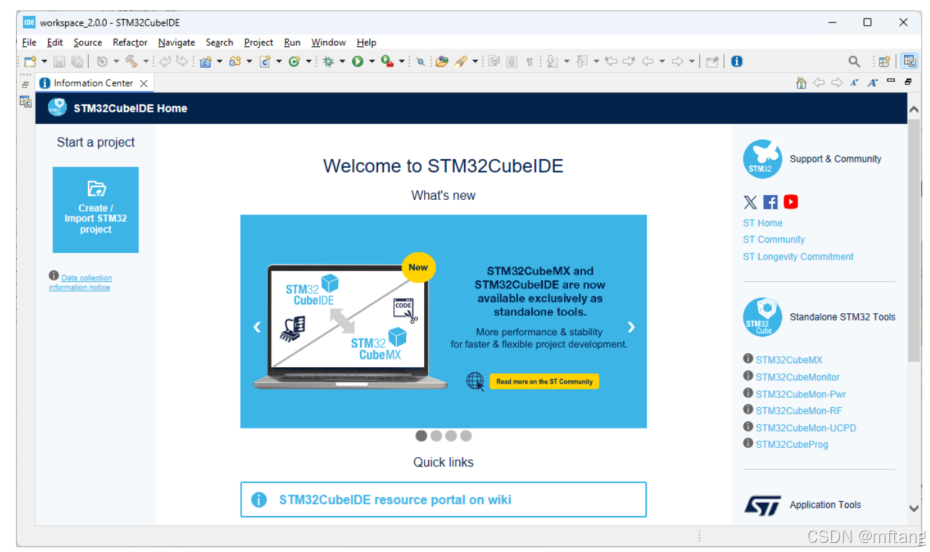Expand the flashlight Search dropdown arrow
This screenshot has height=552, width=930.
click(x=475, y=62)
